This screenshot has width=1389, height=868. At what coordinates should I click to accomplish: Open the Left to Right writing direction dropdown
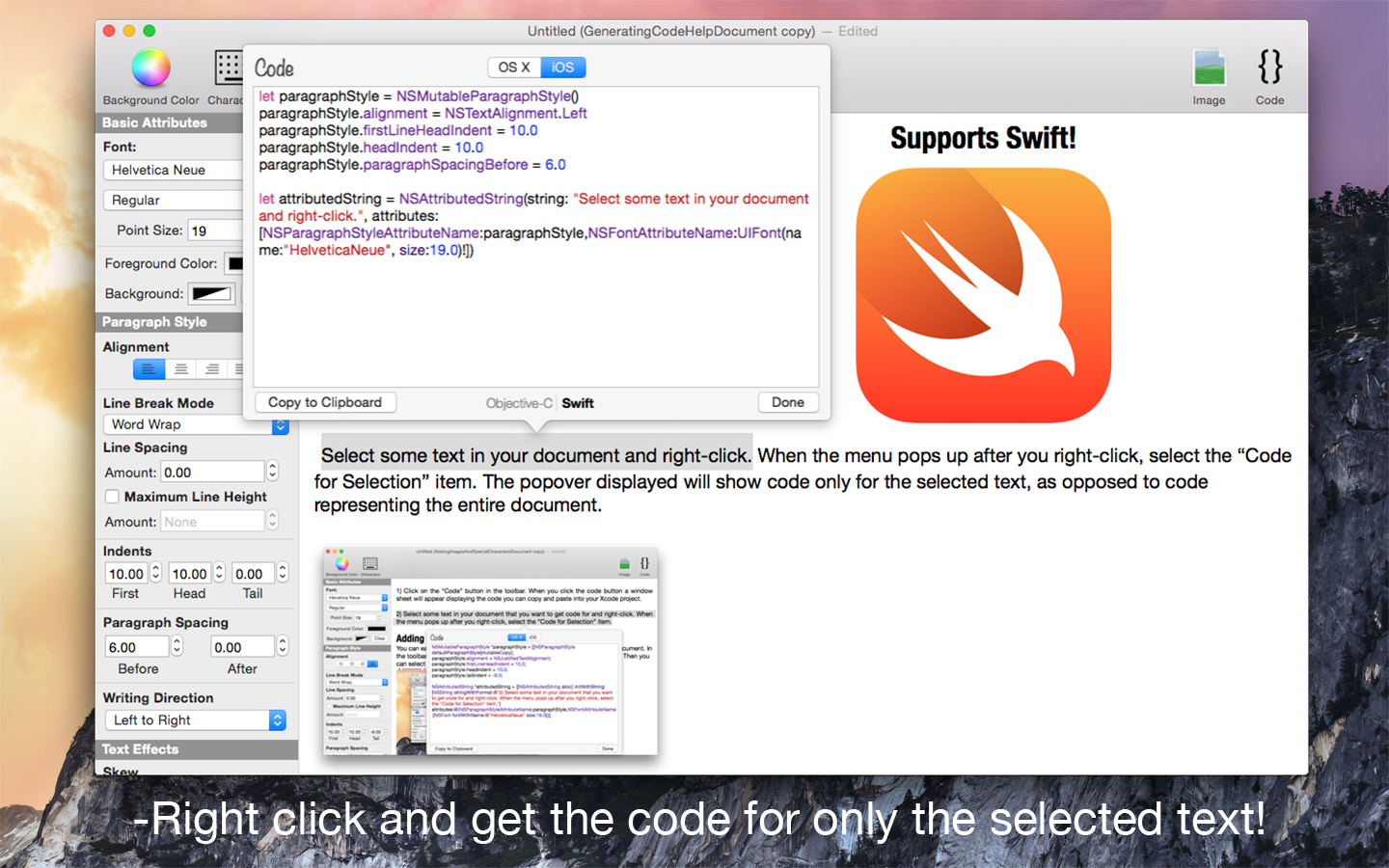(196, 720)
